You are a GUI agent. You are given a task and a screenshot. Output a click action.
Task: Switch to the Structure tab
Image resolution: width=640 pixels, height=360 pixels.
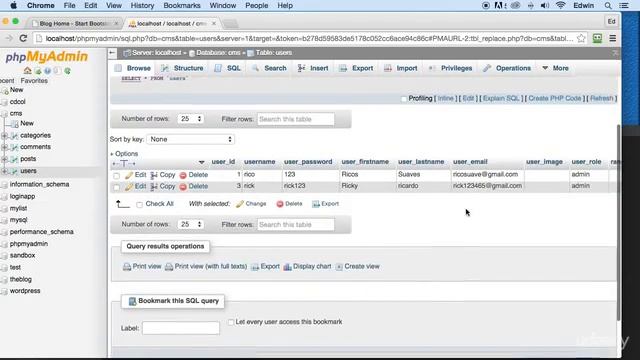[x=182, y=68]
